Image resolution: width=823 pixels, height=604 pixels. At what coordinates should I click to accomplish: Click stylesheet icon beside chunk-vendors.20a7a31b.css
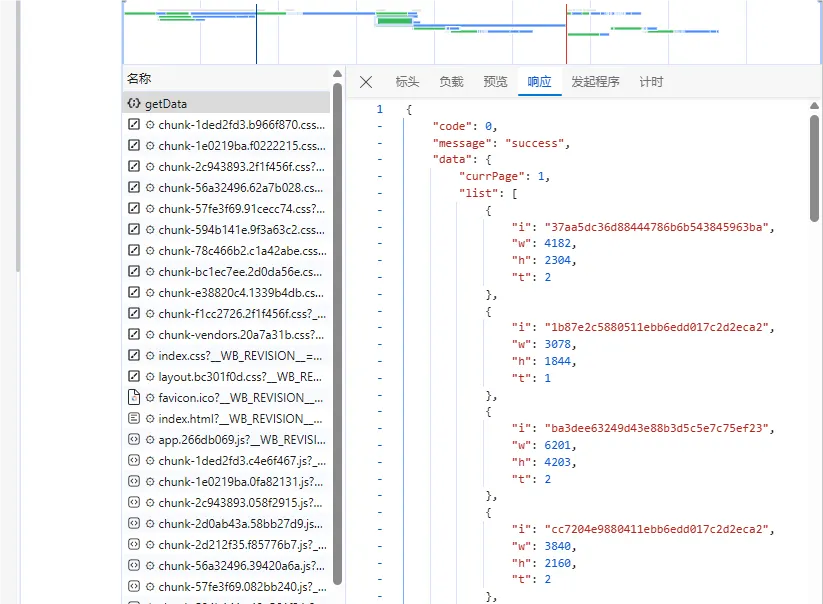[134, 334]
